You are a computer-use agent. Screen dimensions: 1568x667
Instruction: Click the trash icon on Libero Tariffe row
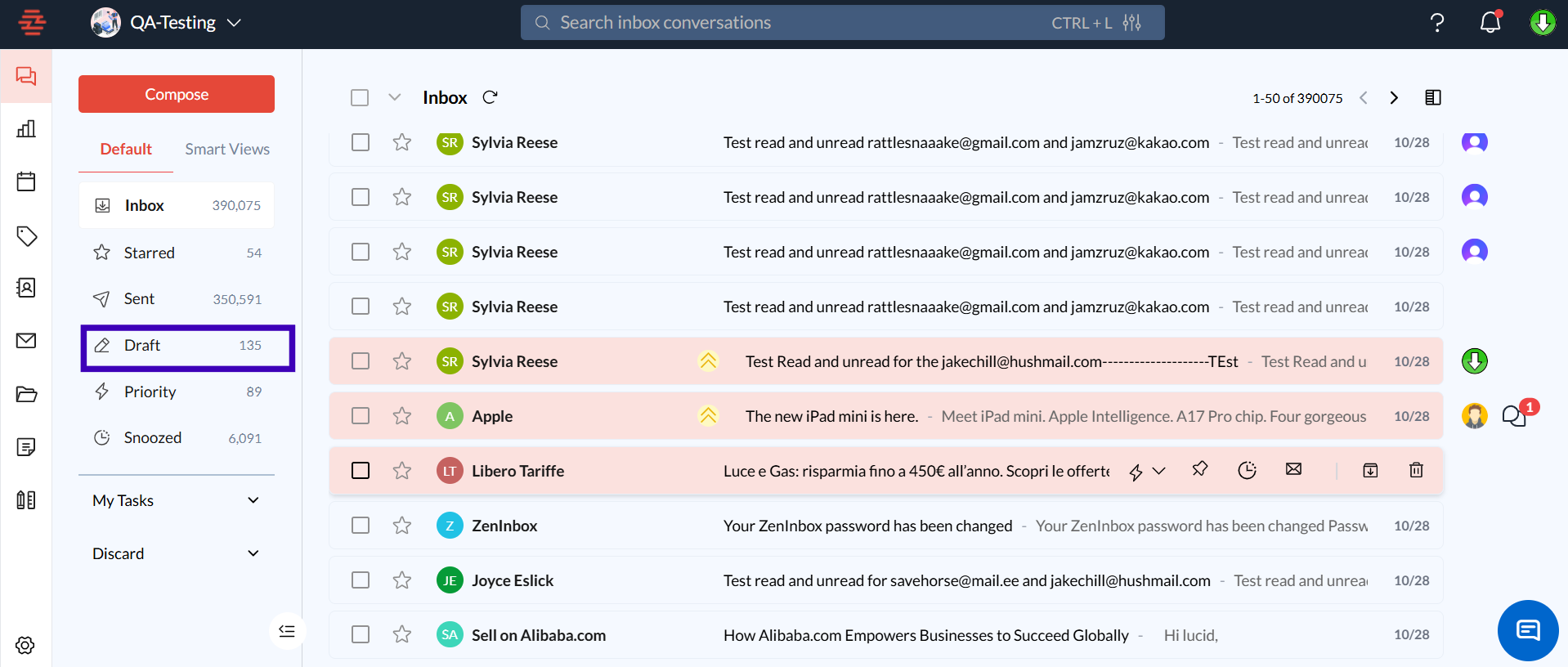pyautogui.click(x=1416, y=470)
